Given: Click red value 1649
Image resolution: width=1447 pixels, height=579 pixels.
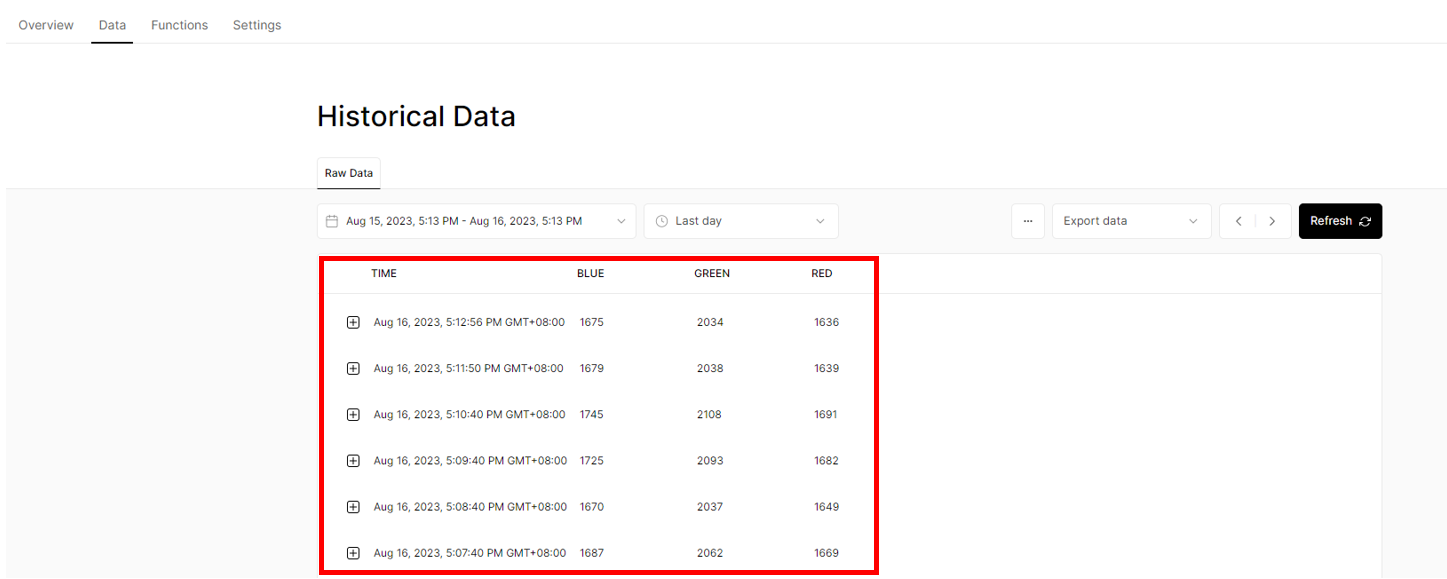Looking at the screenshot, I should 827,506.
